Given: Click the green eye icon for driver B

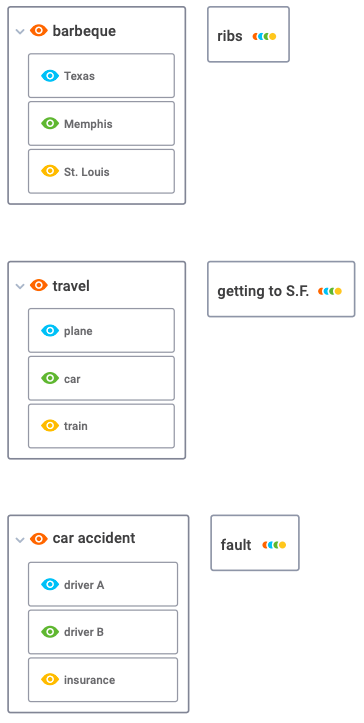Looking at the screenshot, I should point(50,632).
